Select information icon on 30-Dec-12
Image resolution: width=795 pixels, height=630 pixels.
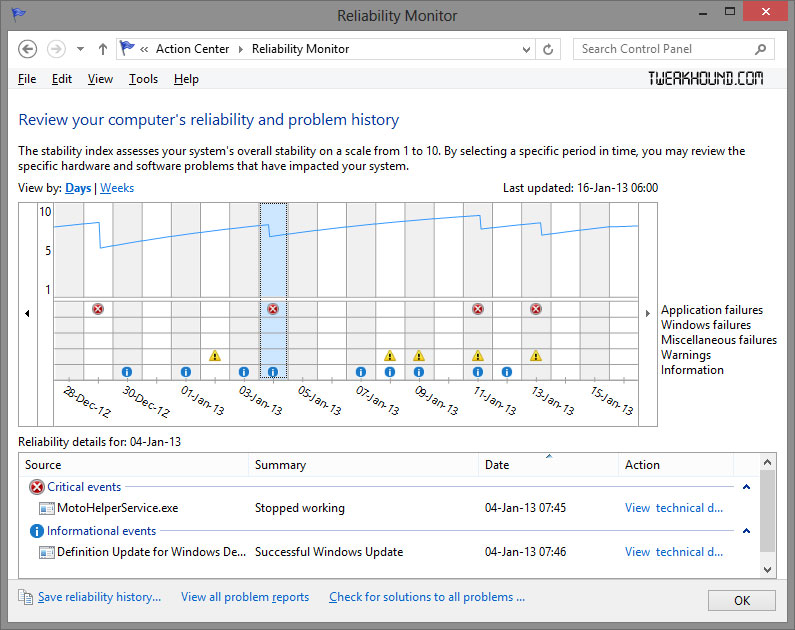click(x=127, y=372)
